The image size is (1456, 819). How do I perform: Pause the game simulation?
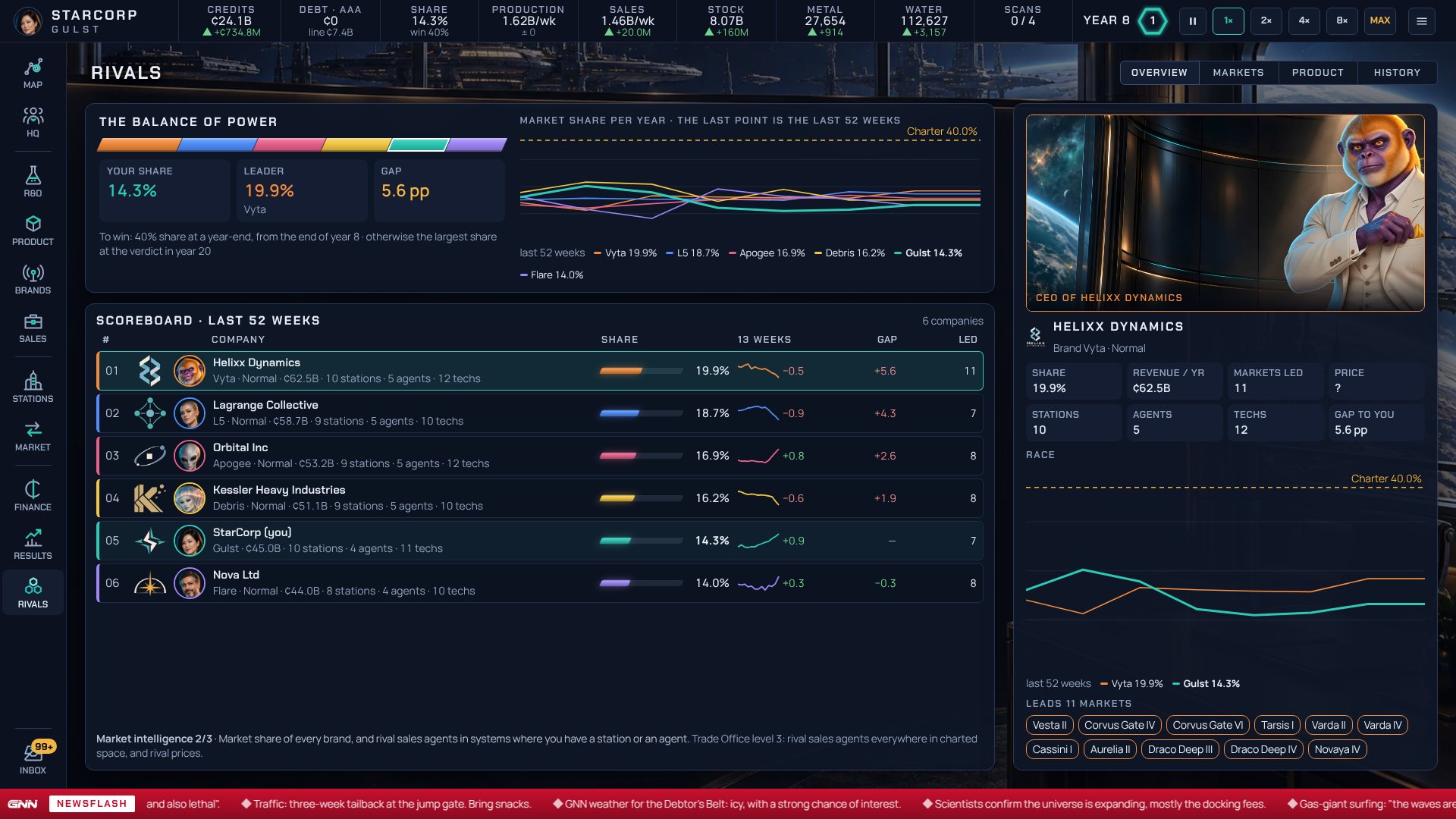pos(1193,21)
